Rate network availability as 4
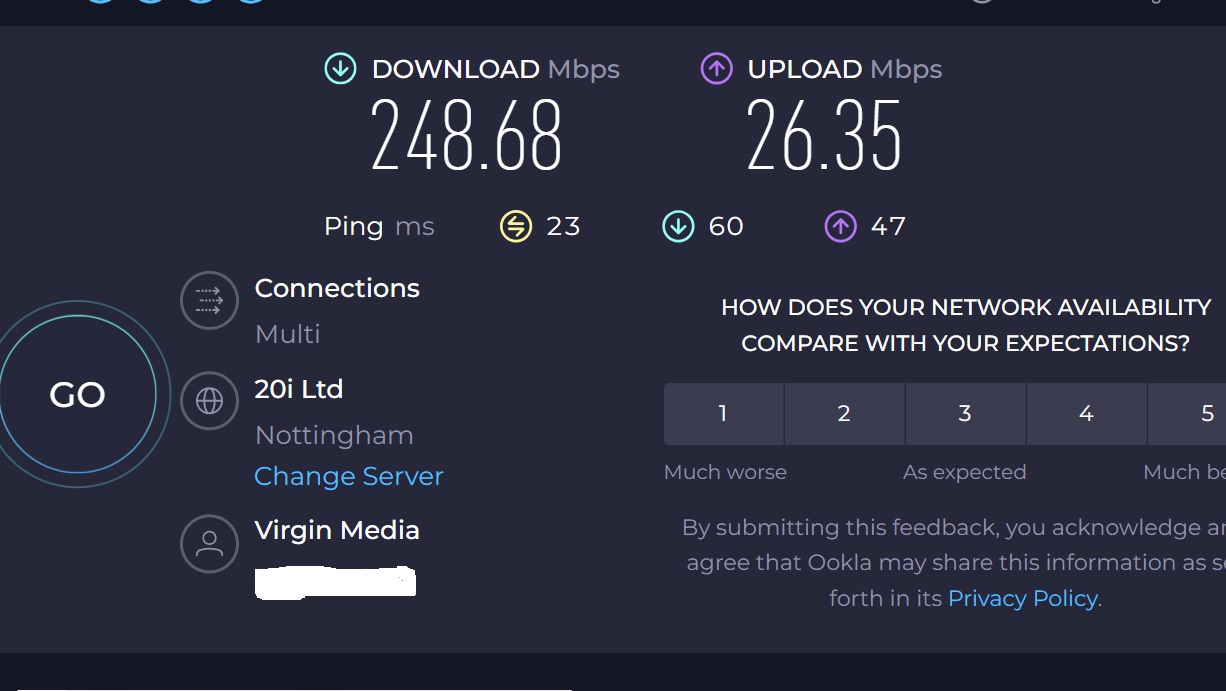 (x=1086, y=414)
